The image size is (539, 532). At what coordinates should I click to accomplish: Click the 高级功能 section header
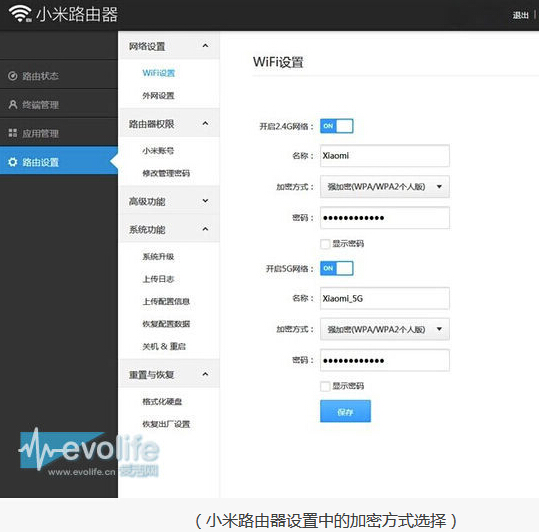[169, 201]
